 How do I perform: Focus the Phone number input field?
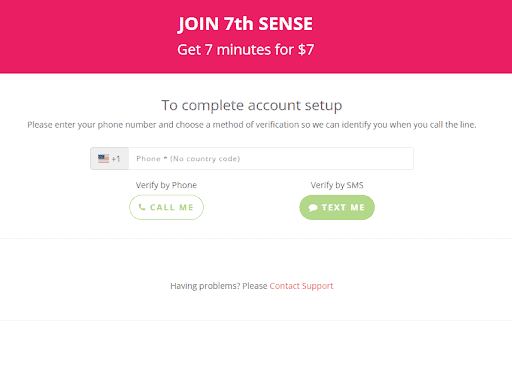click(x=271, y=159)
